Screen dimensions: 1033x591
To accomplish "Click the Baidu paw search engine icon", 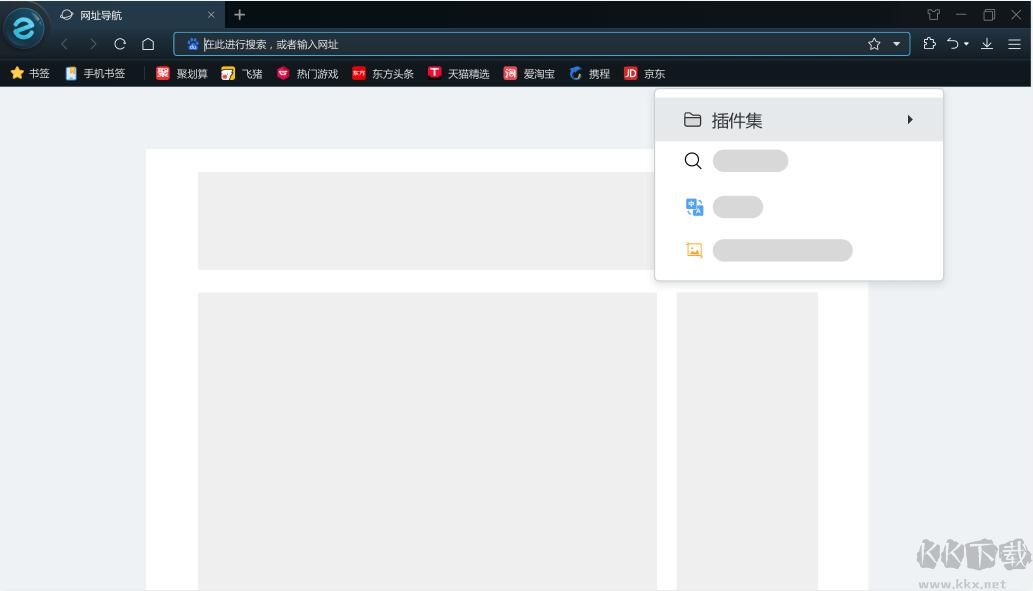I will 192,44.
